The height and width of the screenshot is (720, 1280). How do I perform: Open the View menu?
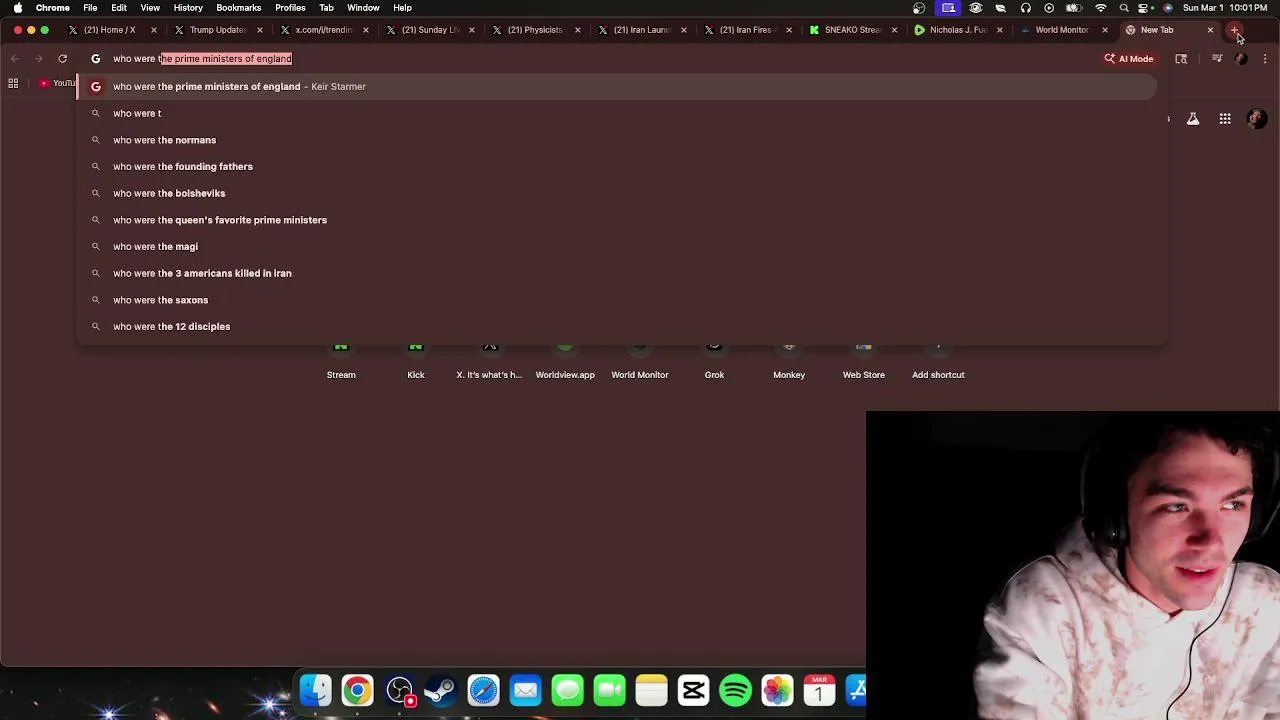150,8
